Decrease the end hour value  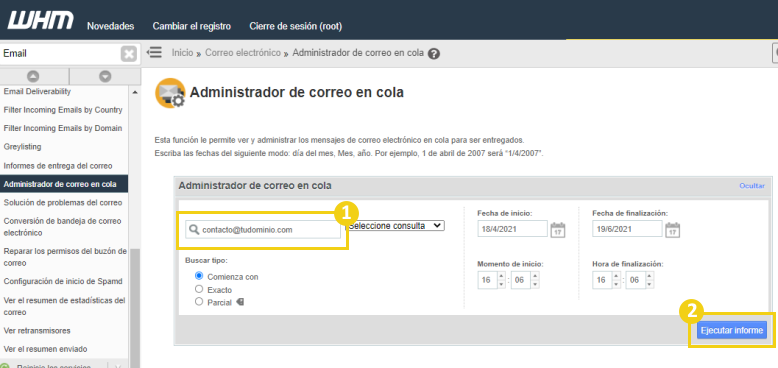point(616,284)
